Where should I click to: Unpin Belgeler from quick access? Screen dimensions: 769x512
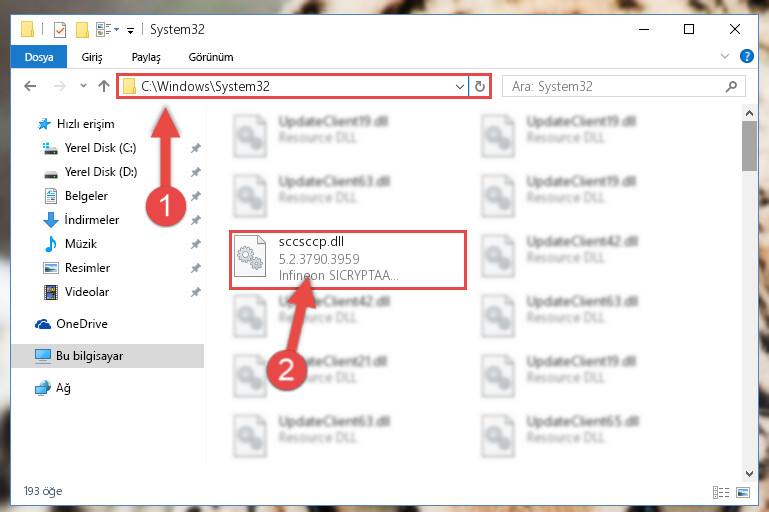click(x=196, y=196)
